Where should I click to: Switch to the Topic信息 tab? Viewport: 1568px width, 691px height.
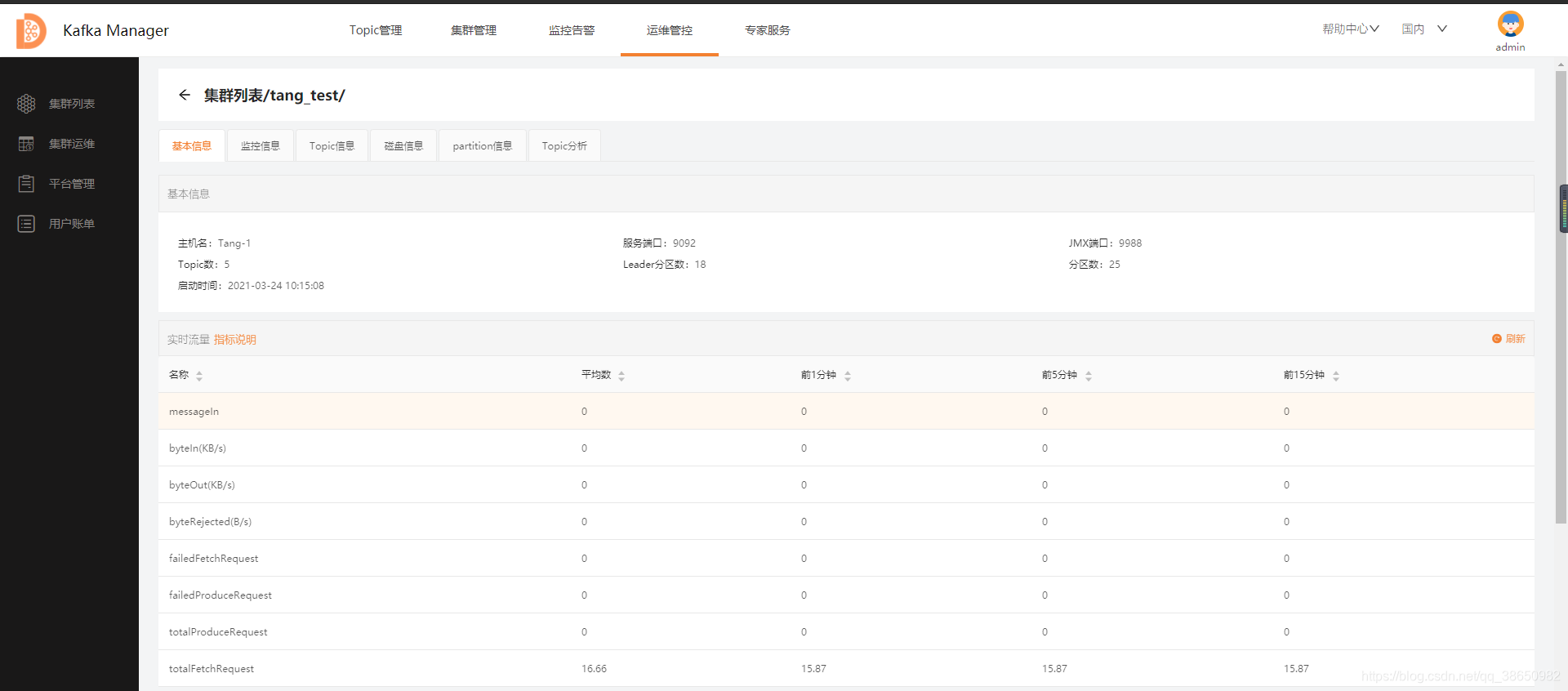pos(332,145)
